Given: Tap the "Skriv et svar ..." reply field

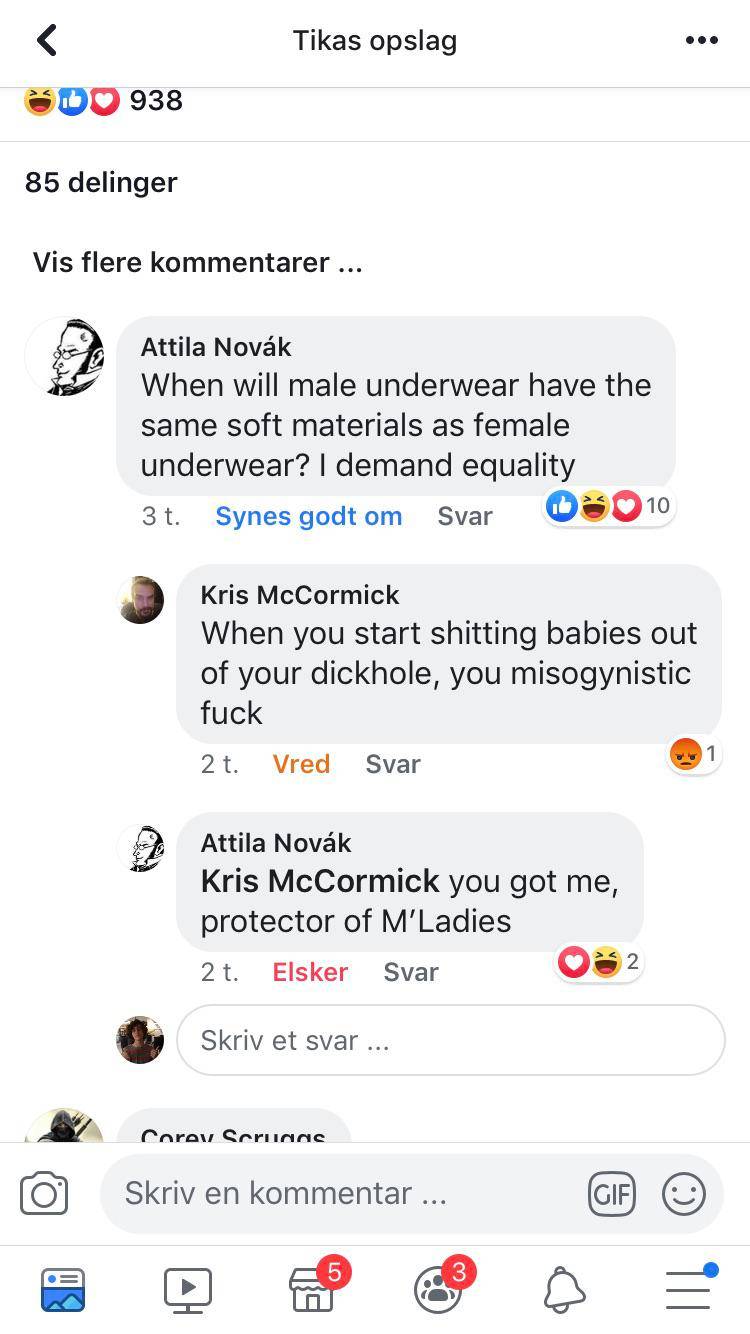Looking at the screenshot, I should click(450, 1040).
